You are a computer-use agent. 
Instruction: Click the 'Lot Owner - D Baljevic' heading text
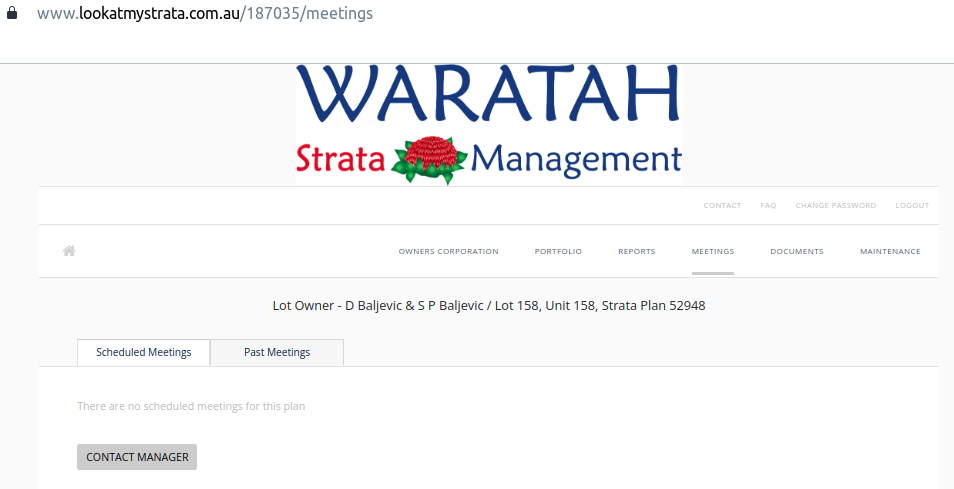tap(489, 305)
